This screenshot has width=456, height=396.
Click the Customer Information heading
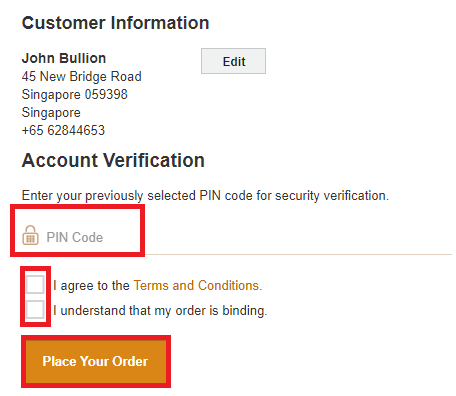(x=115, y=23)
